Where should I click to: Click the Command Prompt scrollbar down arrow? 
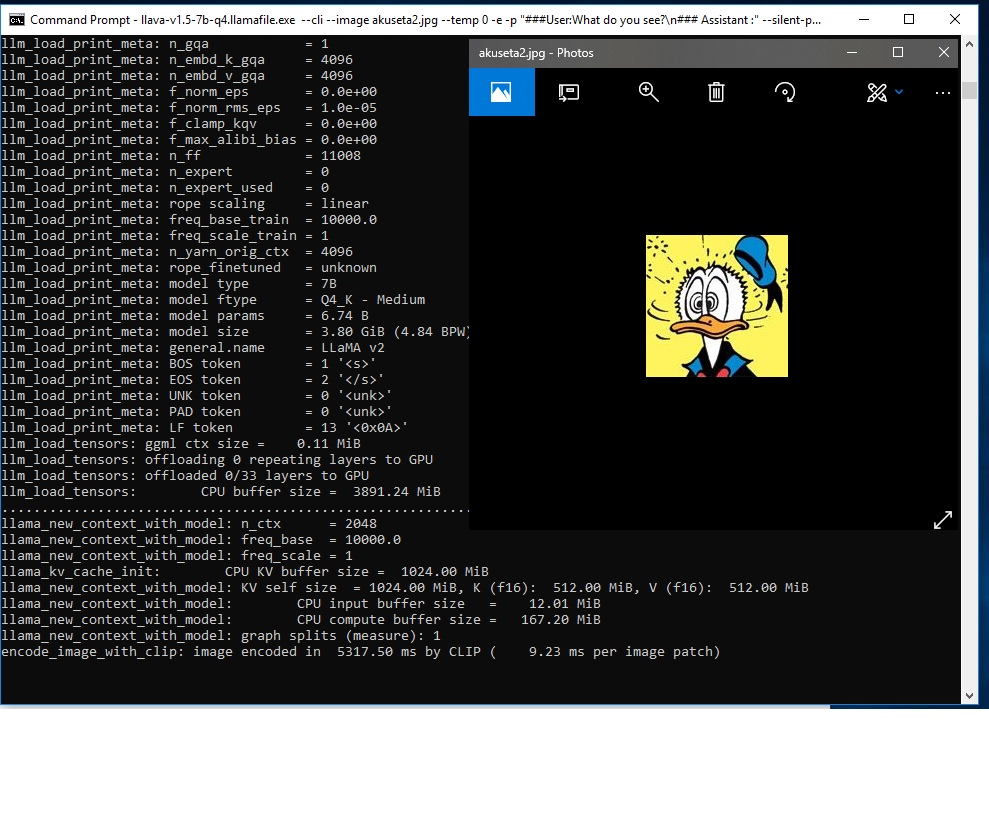tap(969, 696)
